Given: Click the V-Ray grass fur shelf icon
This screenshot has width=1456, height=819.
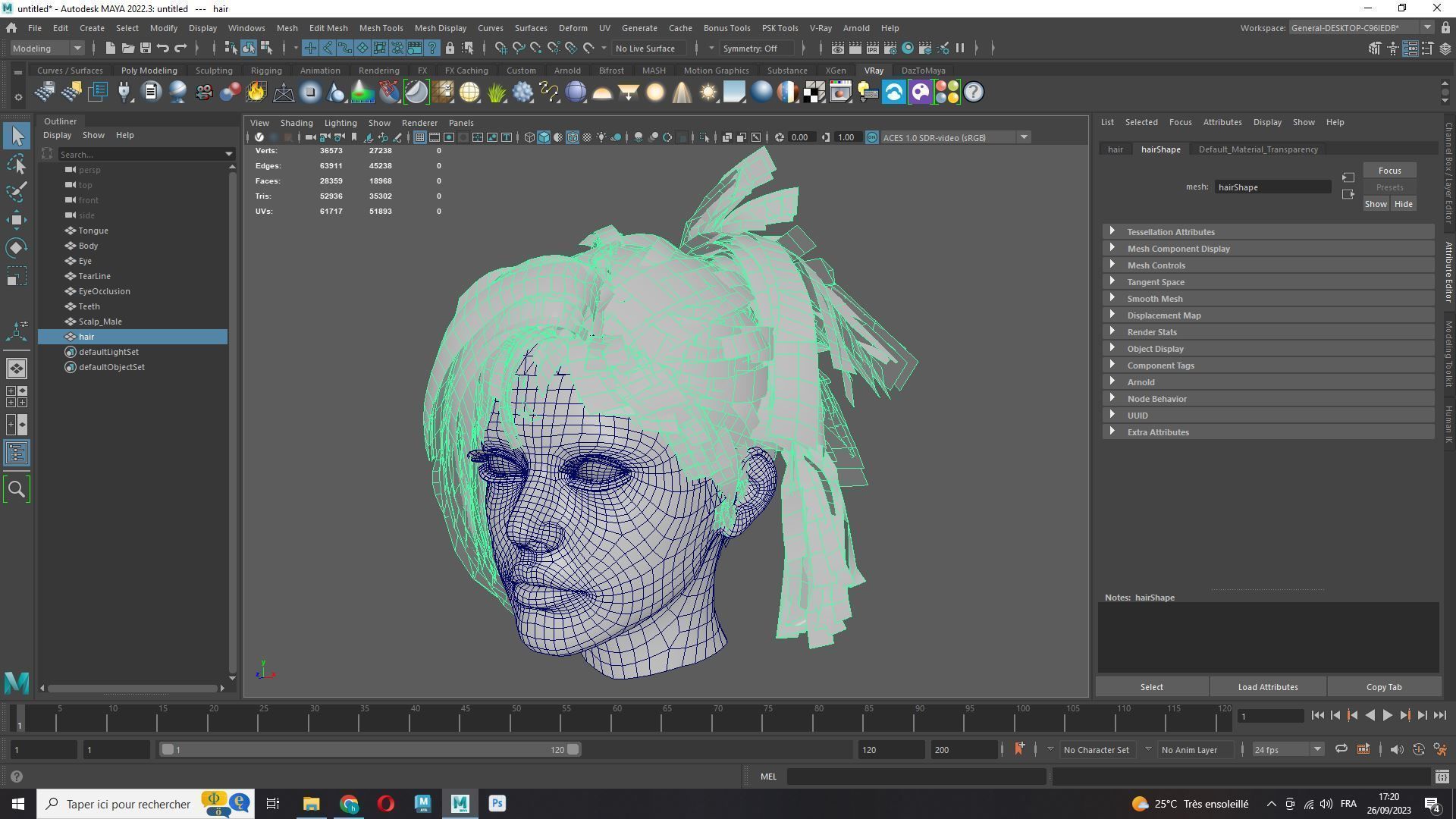Looking at the screenshot, I should (x=496, y=93).
